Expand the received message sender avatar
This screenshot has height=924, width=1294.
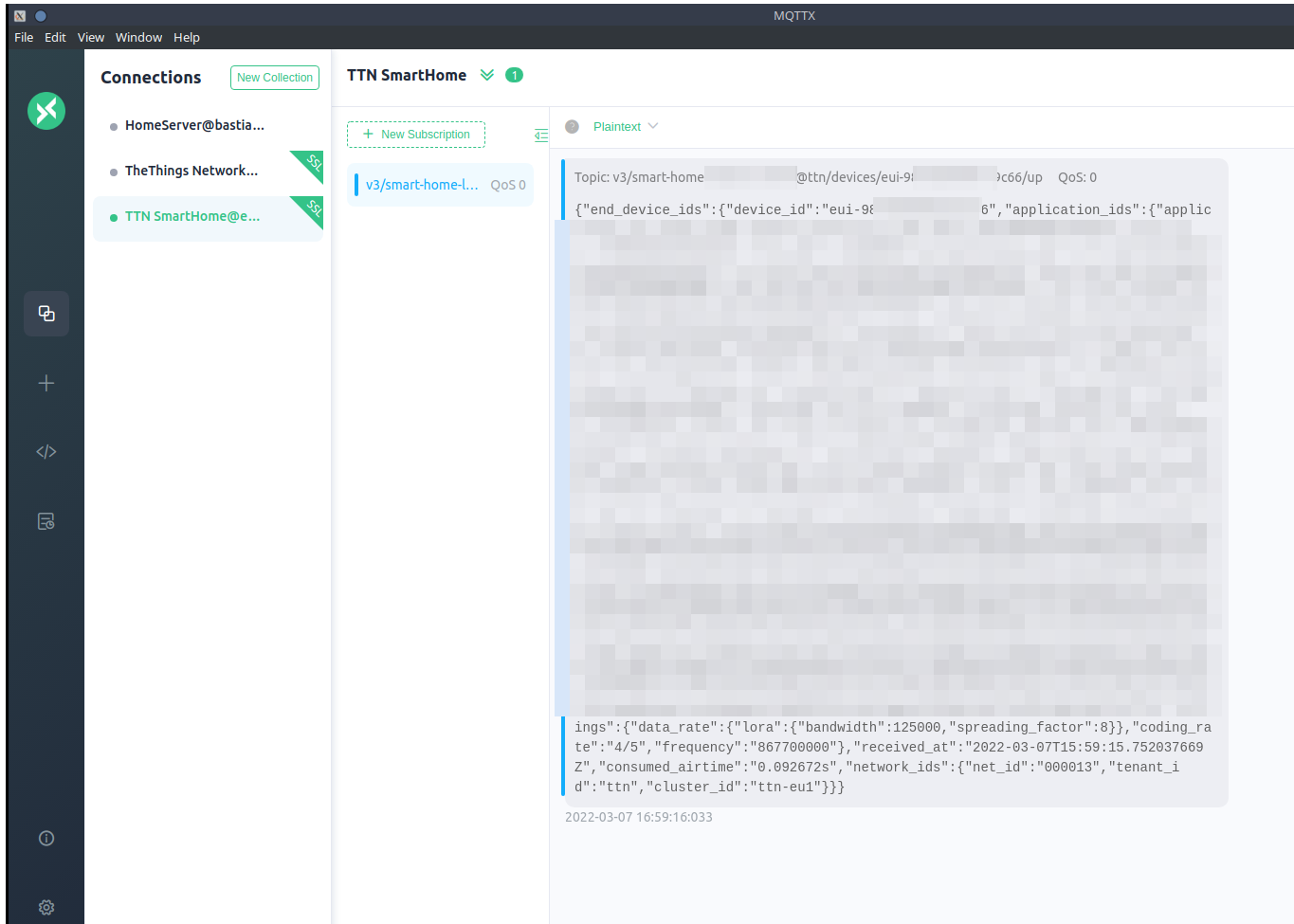[572, 126]
